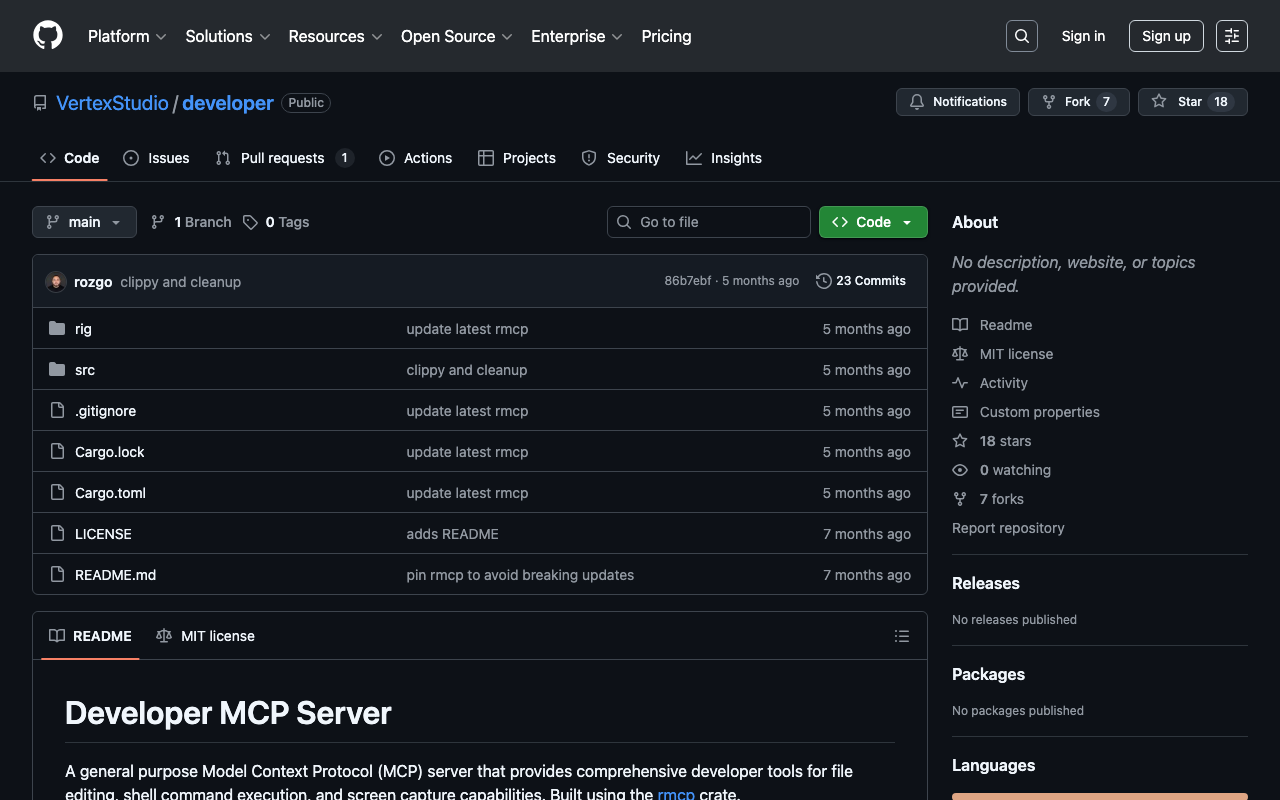
Task: Open the Insights tab
Action: 724,158
